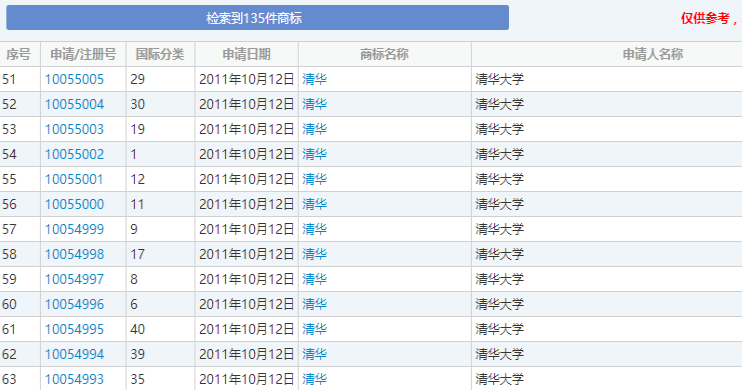742x390 pixels.
Task: Click date 2011年10月12日 in row 62
Action: coord(247,355)
